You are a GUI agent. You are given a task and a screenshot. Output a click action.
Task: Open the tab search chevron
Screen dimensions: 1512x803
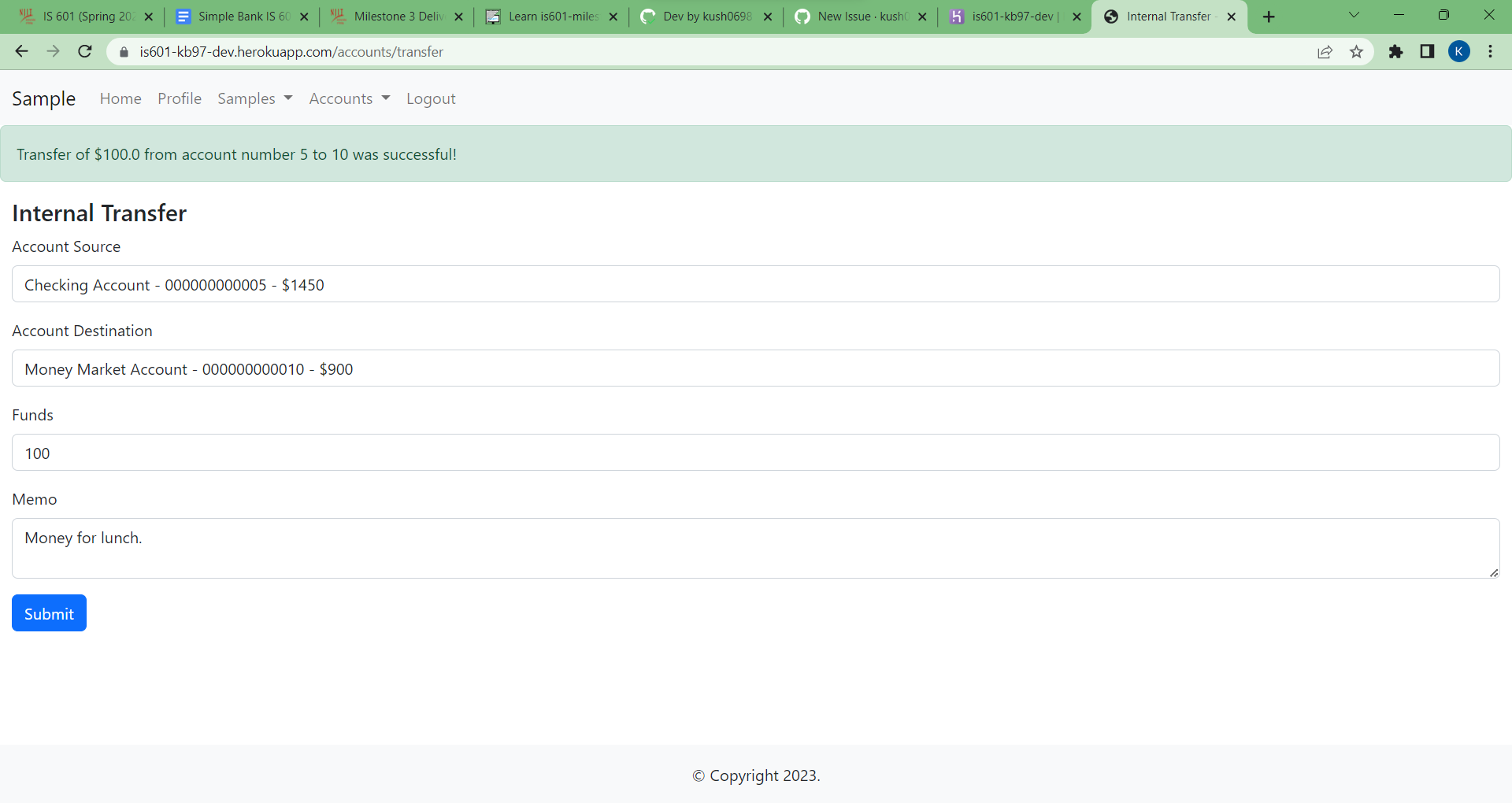click(1354, 14)
